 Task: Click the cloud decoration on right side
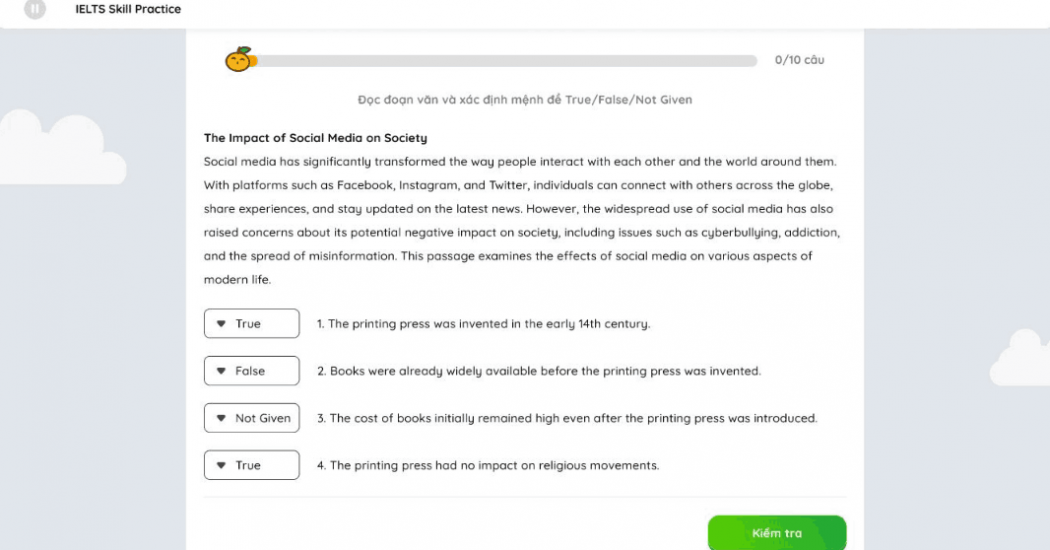coord(1020,360)
